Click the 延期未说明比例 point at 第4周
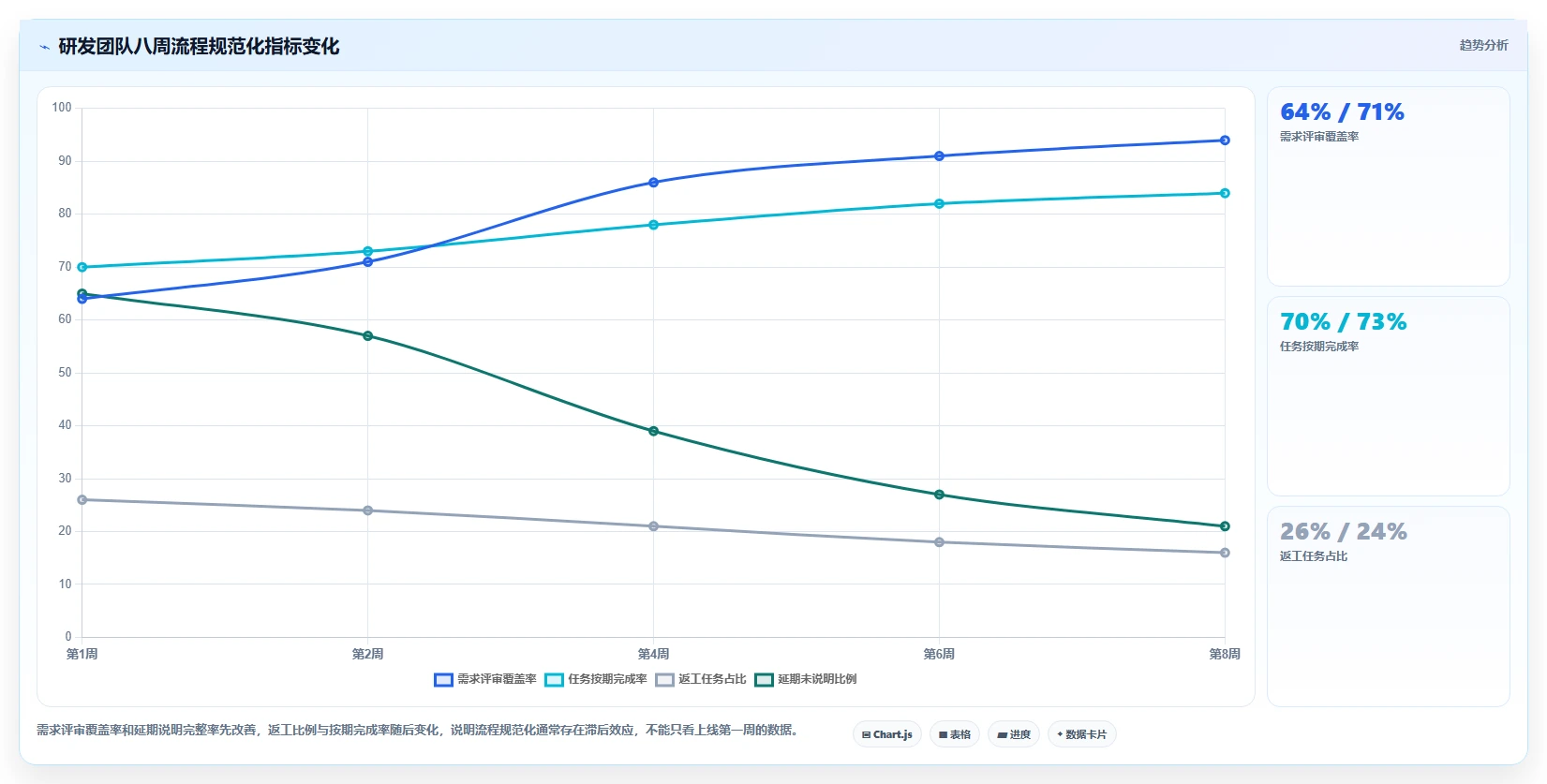 [x=653, y=431]
